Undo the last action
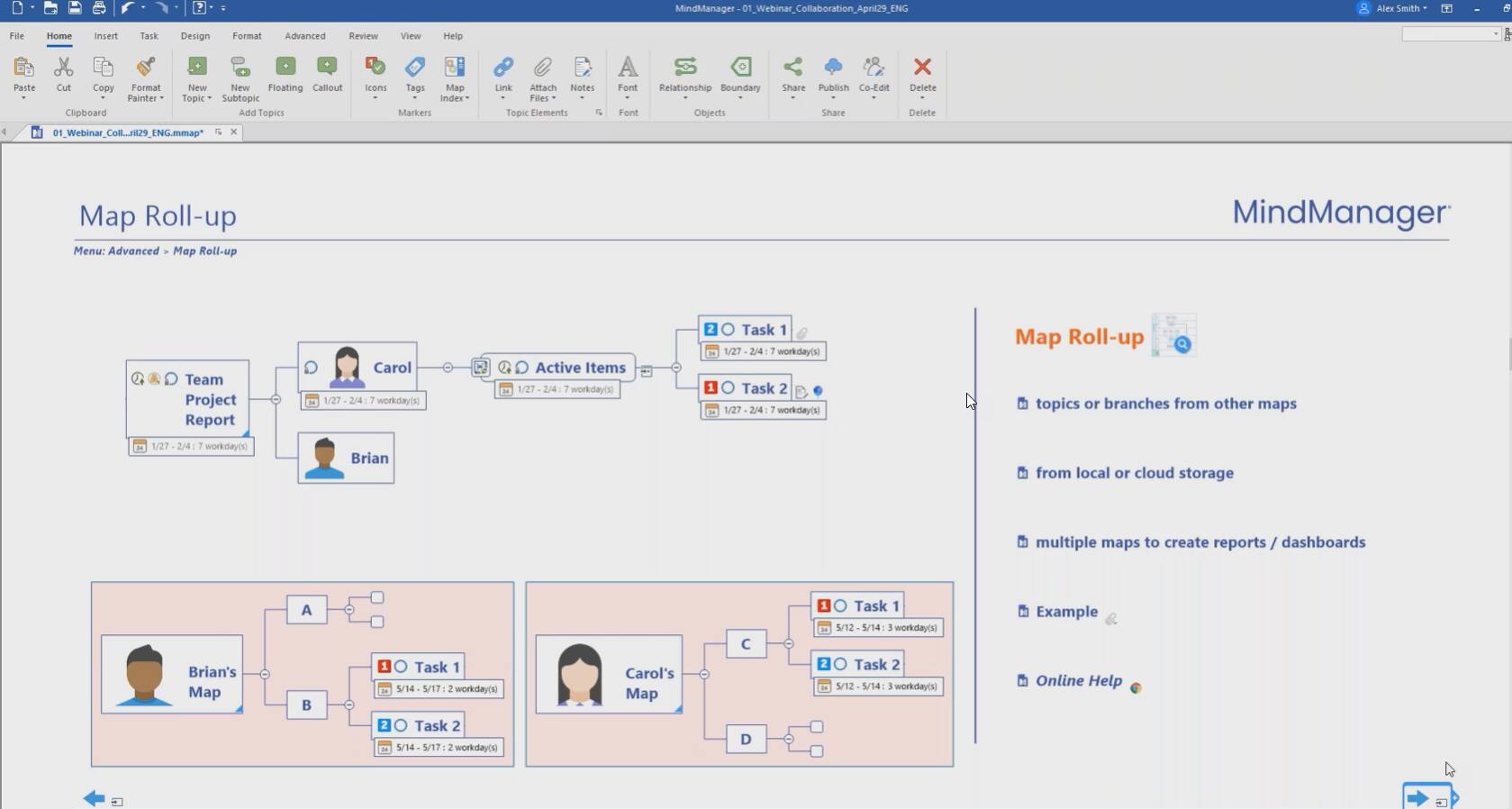This screenshot has width=1512, height=809. point(128,8)
